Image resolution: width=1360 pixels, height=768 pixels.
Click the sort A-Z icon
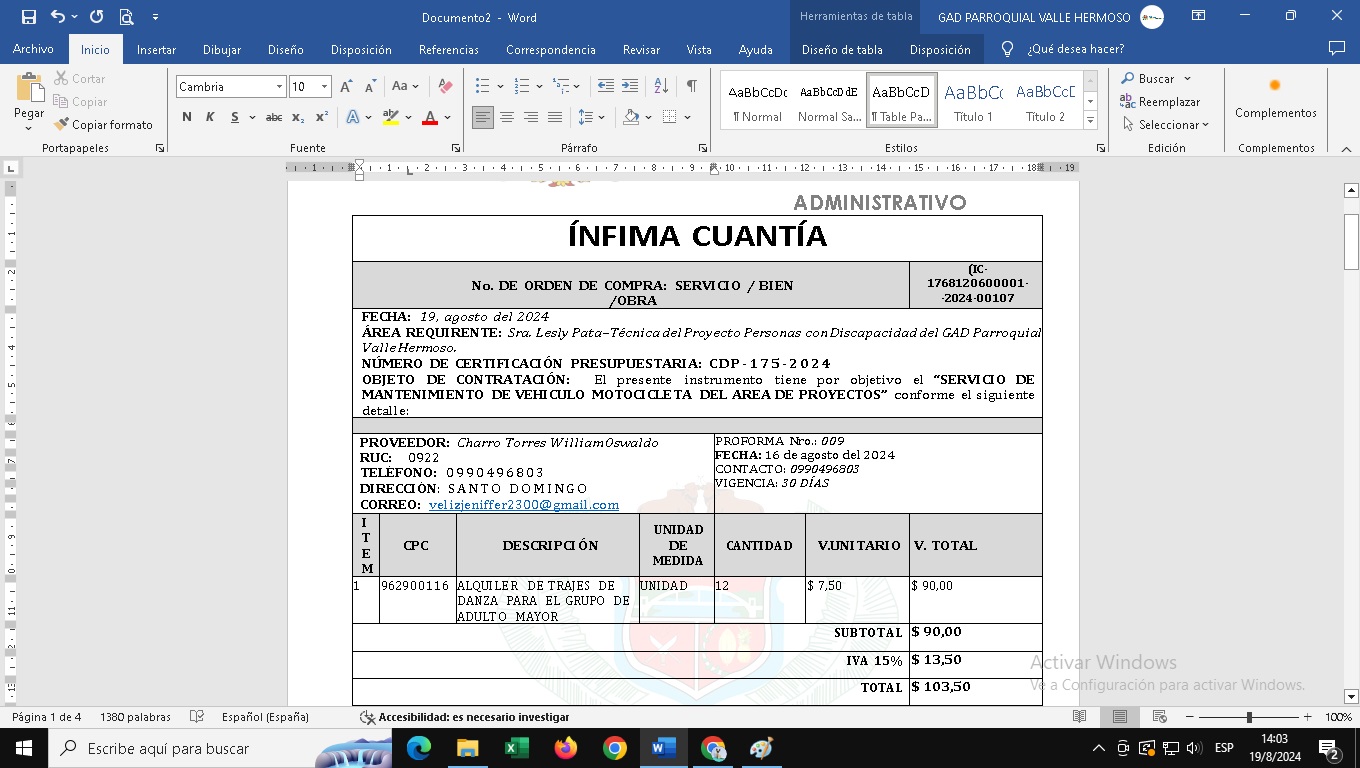661,87
